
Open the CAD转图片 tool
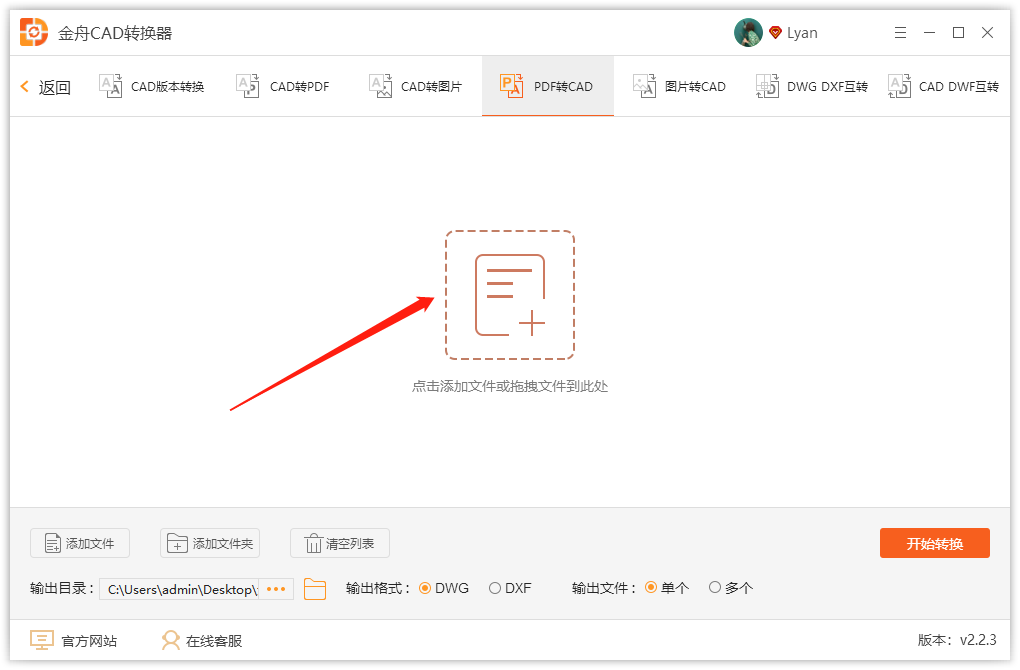point(415,86)
